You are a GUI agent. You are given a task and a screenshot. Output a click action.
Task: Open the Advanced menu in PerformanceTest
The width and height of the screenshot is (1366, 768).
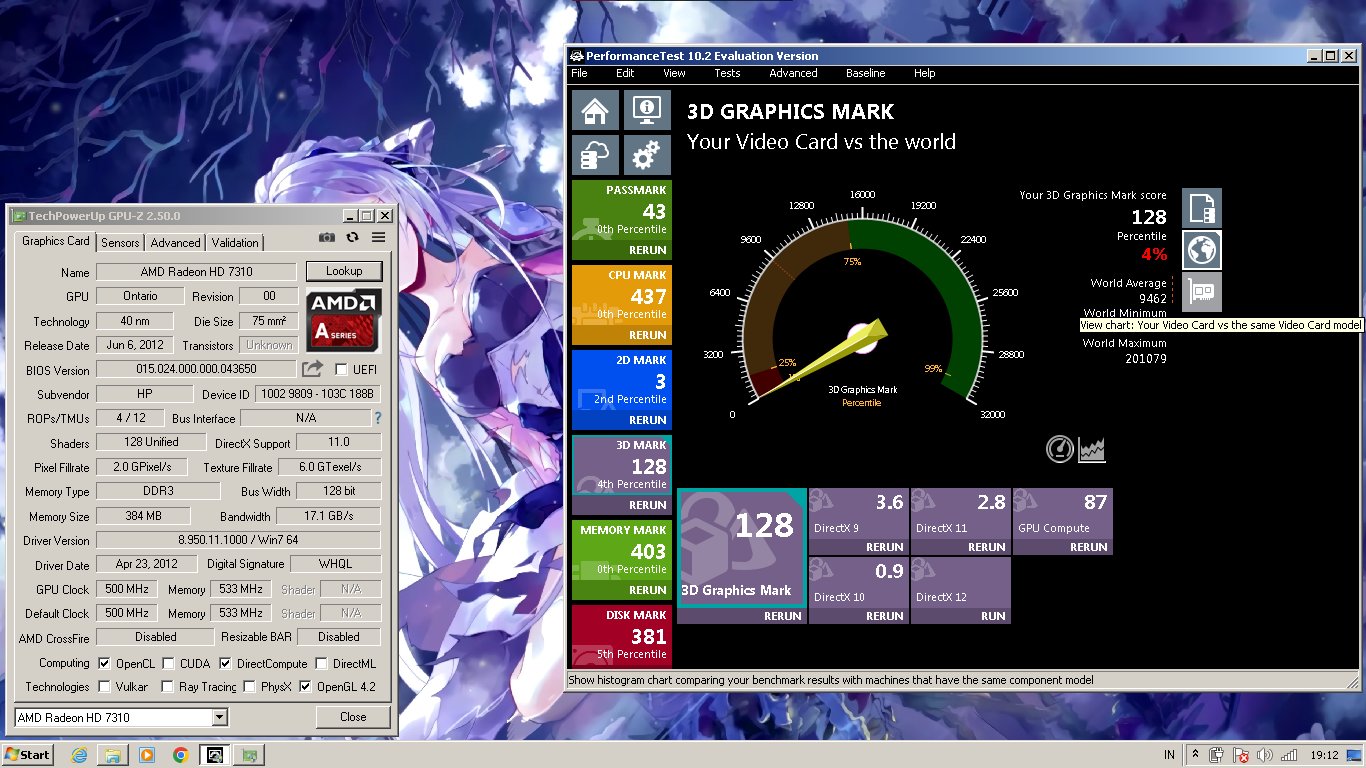793,73
